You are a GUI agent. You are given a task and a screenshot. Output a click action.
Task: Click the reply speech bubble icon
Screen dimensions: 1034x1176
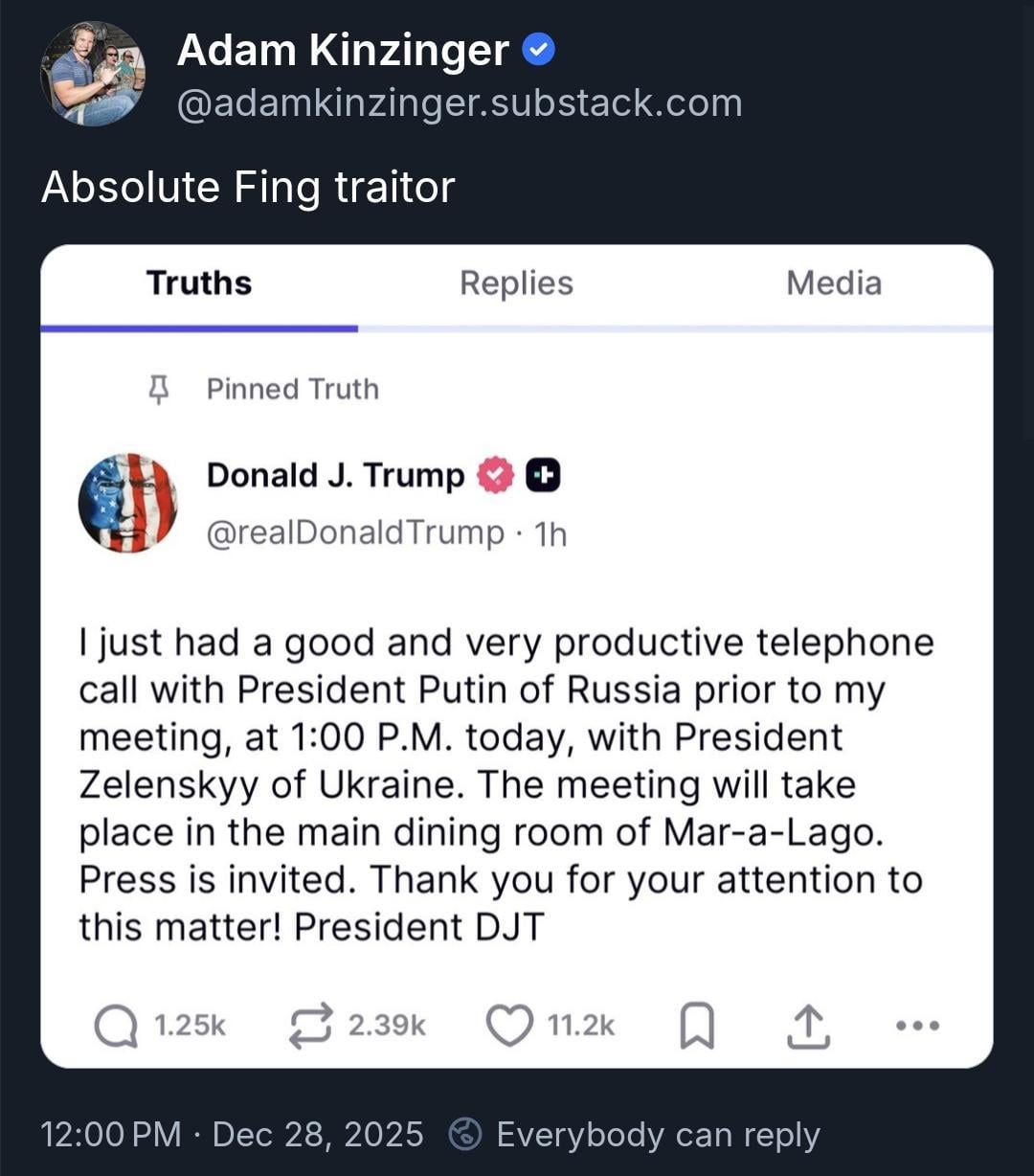pyautogui.click(x=117, y=1026)
